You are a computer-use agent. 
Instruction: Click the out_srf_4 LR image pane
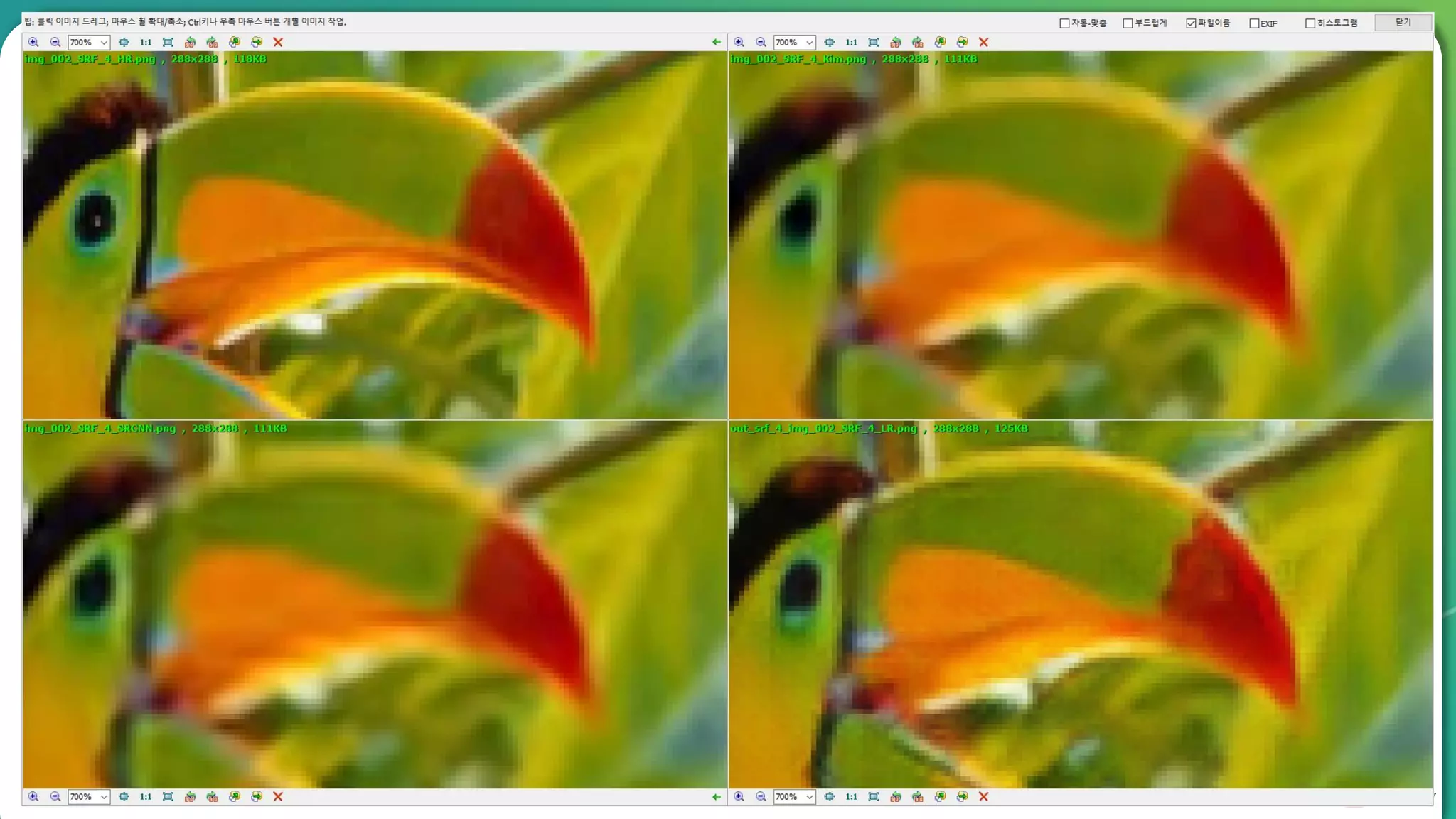click(1081, 604)
